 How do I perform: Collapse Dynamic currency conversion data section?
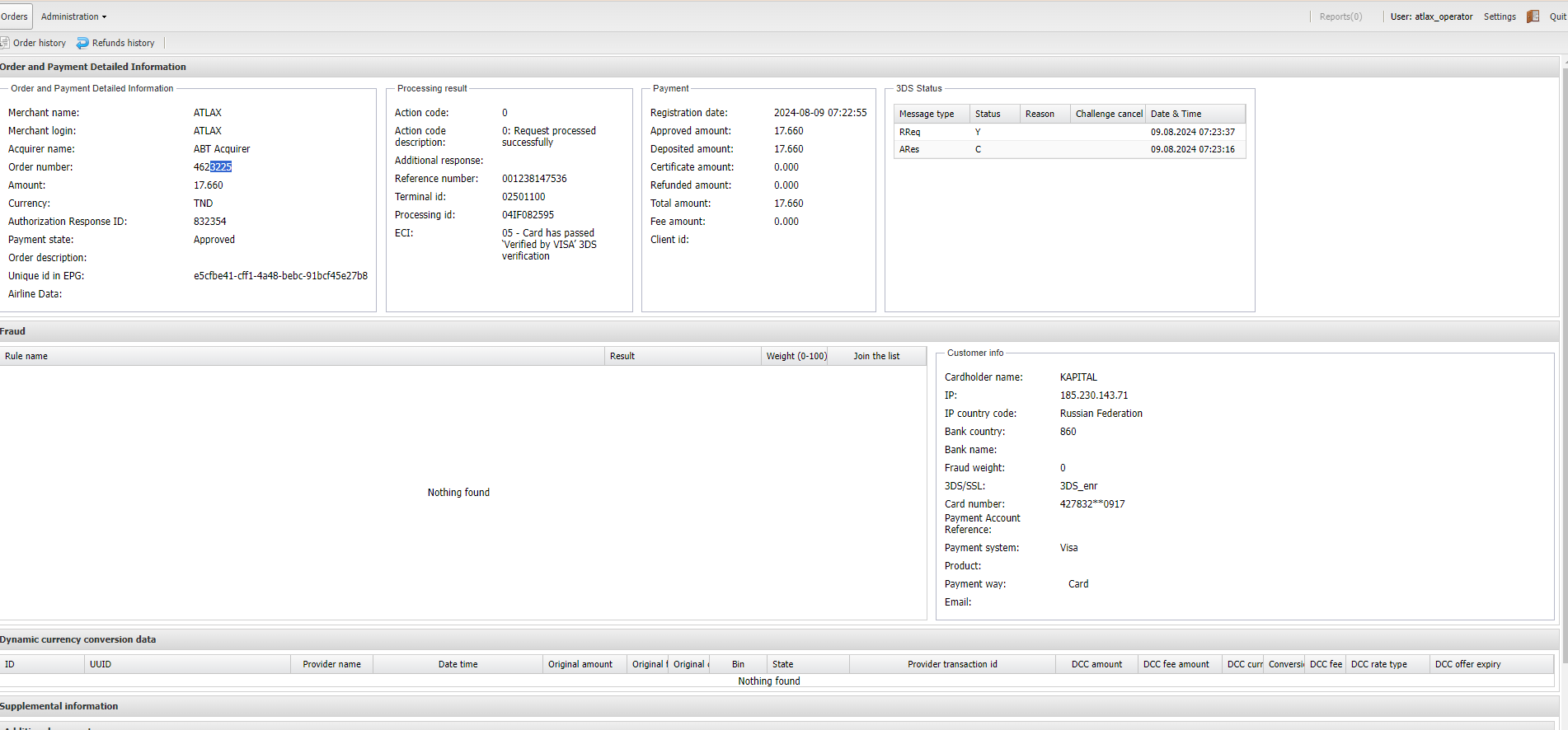coord(77,639)
